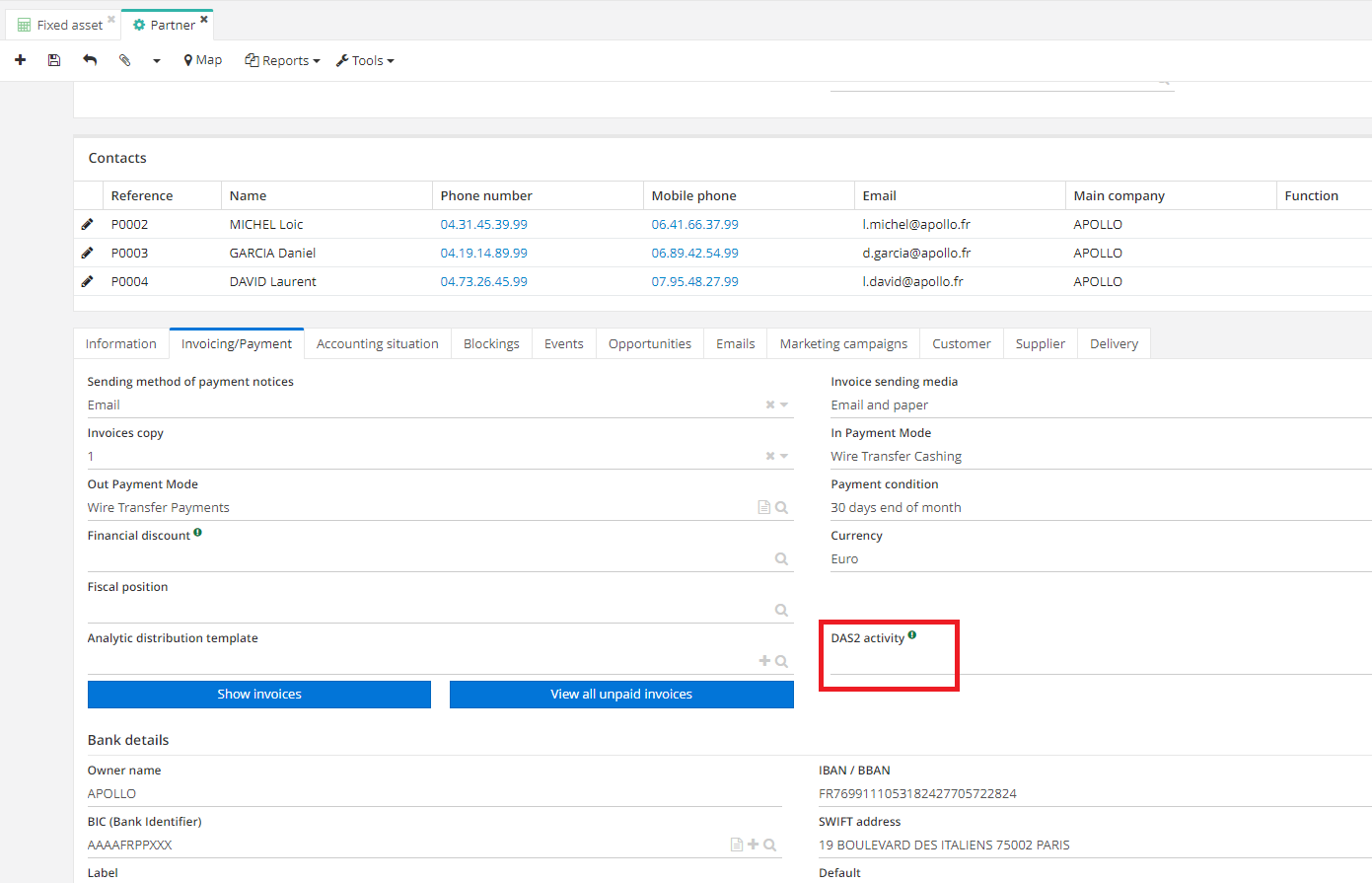This screenshot has height=883, width=1372.
Task: Select d.garcia@apollo.fr email cell
Action: 960,253
